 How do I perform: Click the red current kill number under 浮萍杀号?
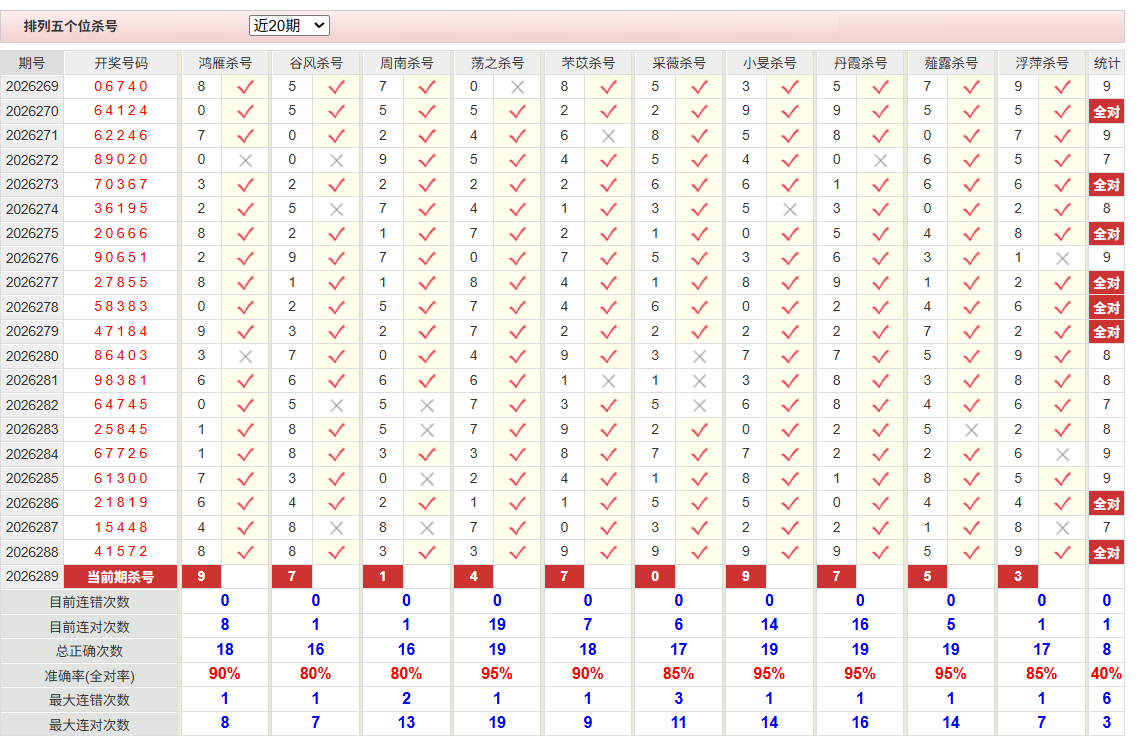[1018, 576]
